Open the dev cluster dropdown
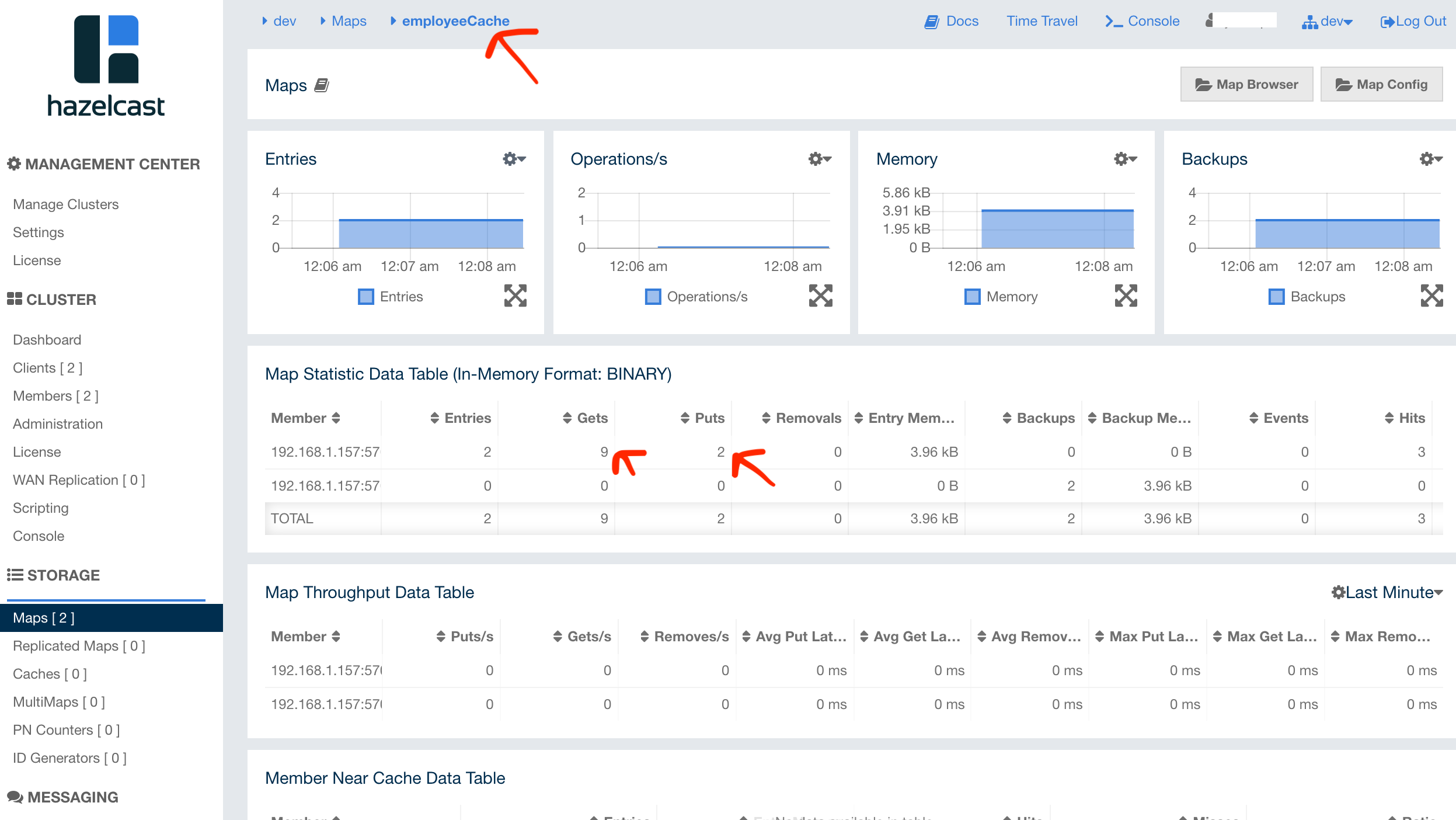The height and width of the screenshot is (820, 1456). coord(1327,22)
